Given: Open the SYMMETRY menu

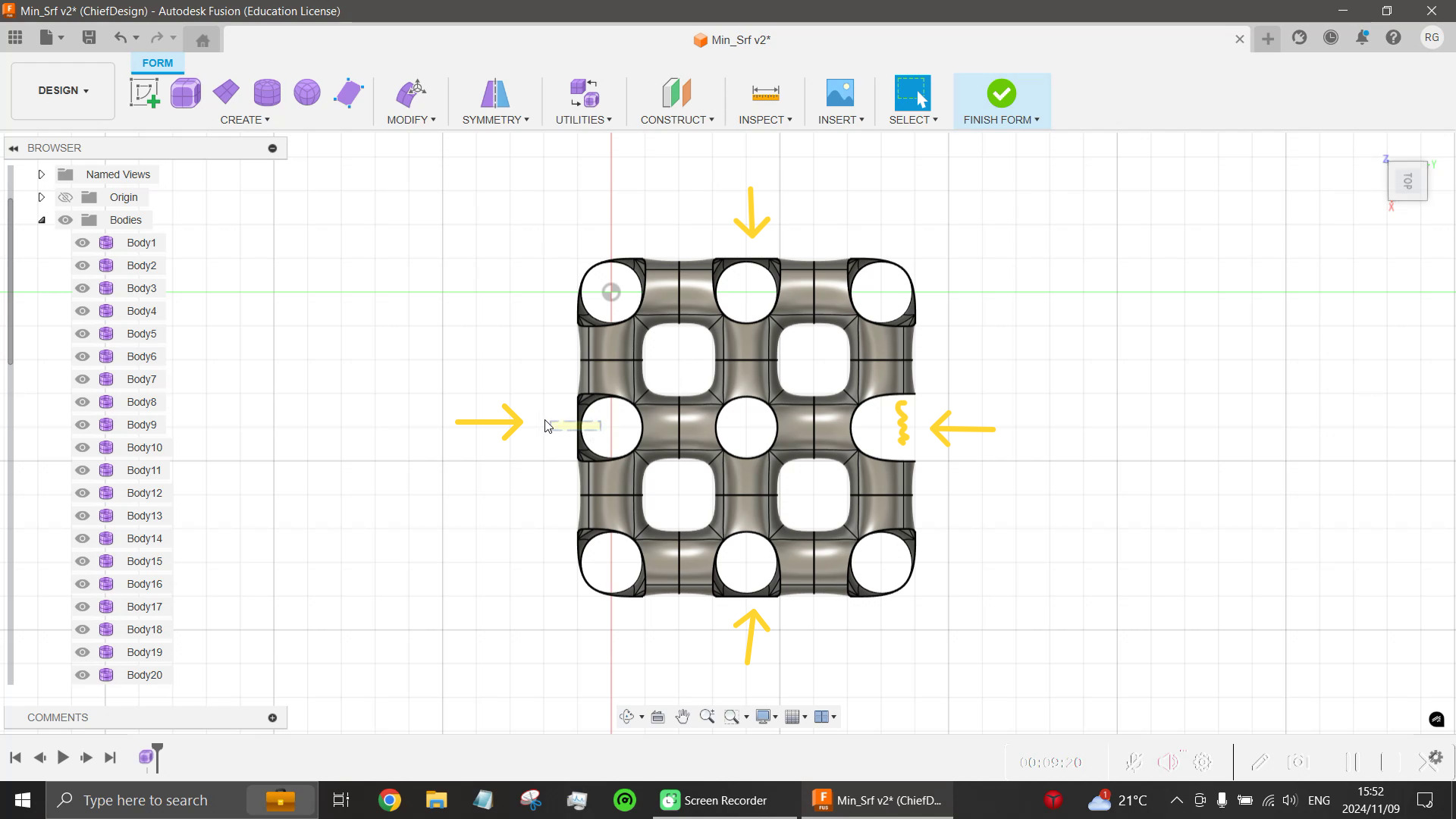Looking at the screenshot, I should (494, 119).
